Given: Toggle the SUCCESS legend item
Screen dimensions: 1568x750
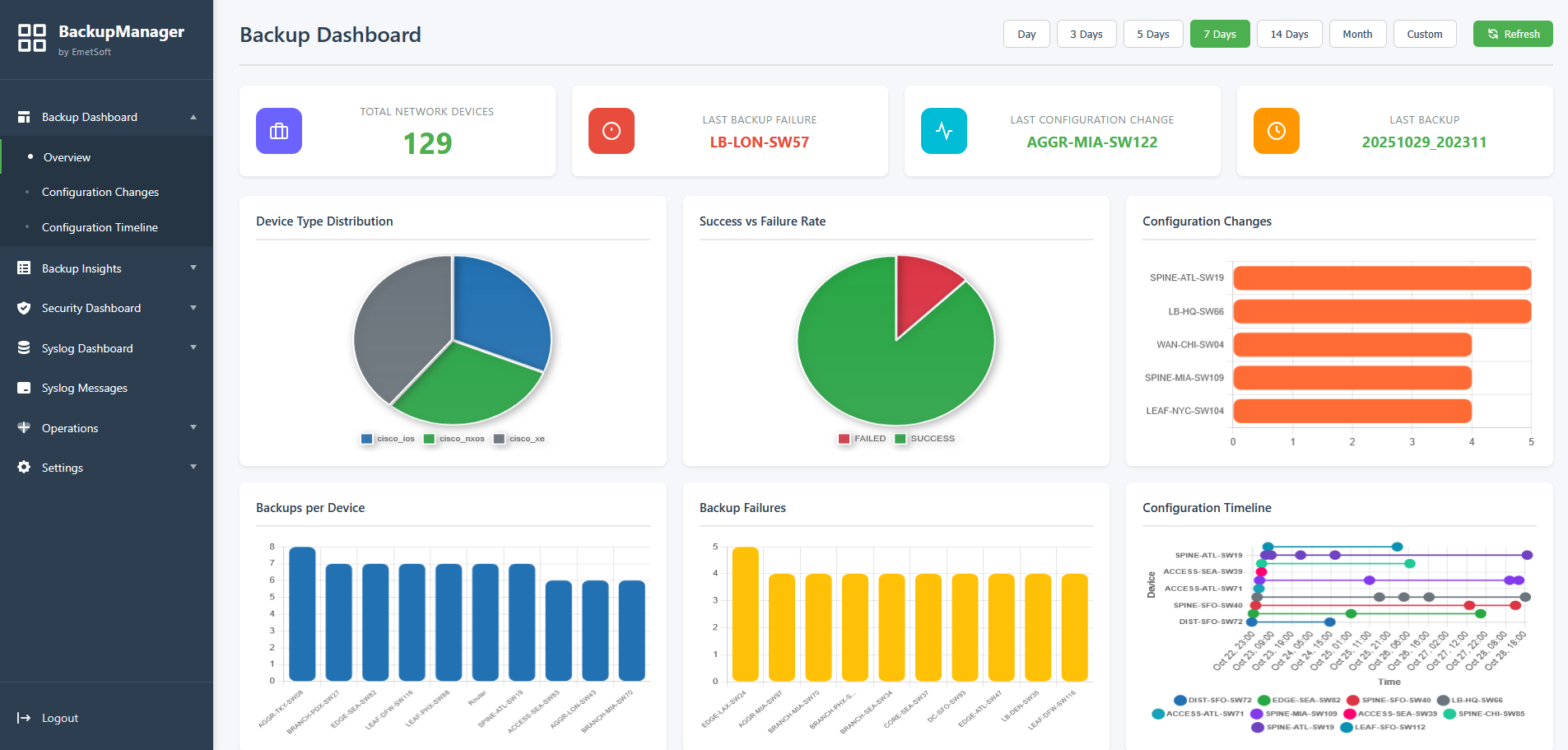Looking at the screenshot, I should (924, 438).
